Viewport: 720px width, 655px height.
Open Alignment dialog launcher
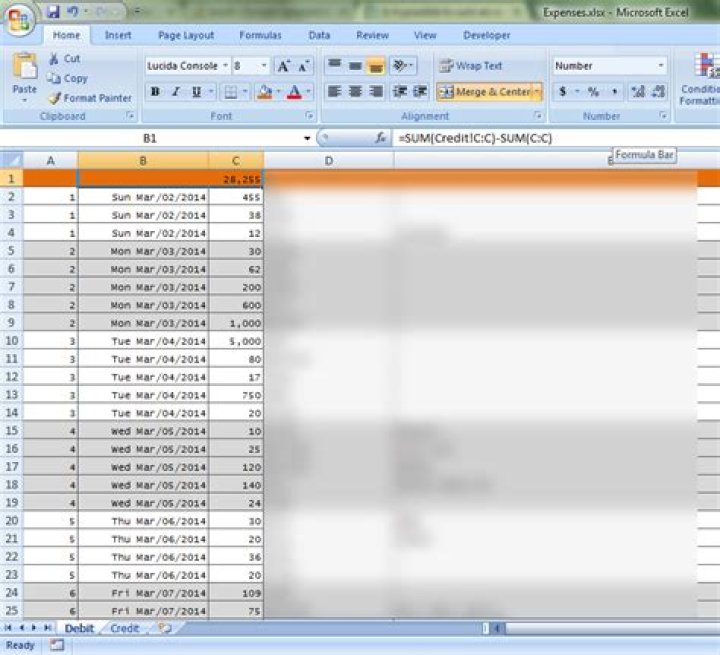[537, 116]
